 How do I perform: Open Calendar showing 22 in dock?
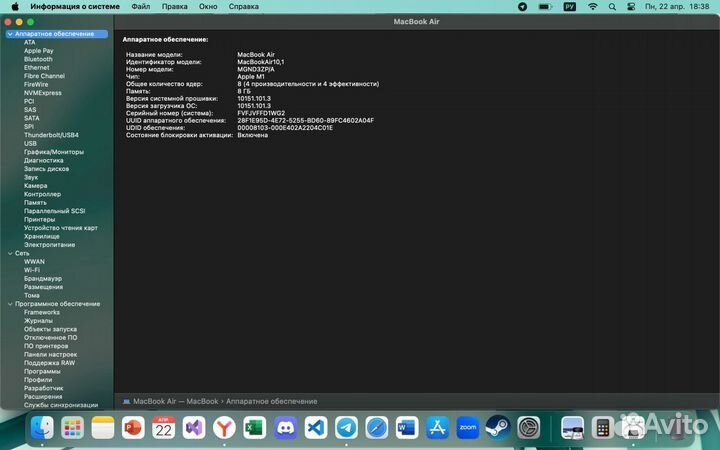pos(163,428)
